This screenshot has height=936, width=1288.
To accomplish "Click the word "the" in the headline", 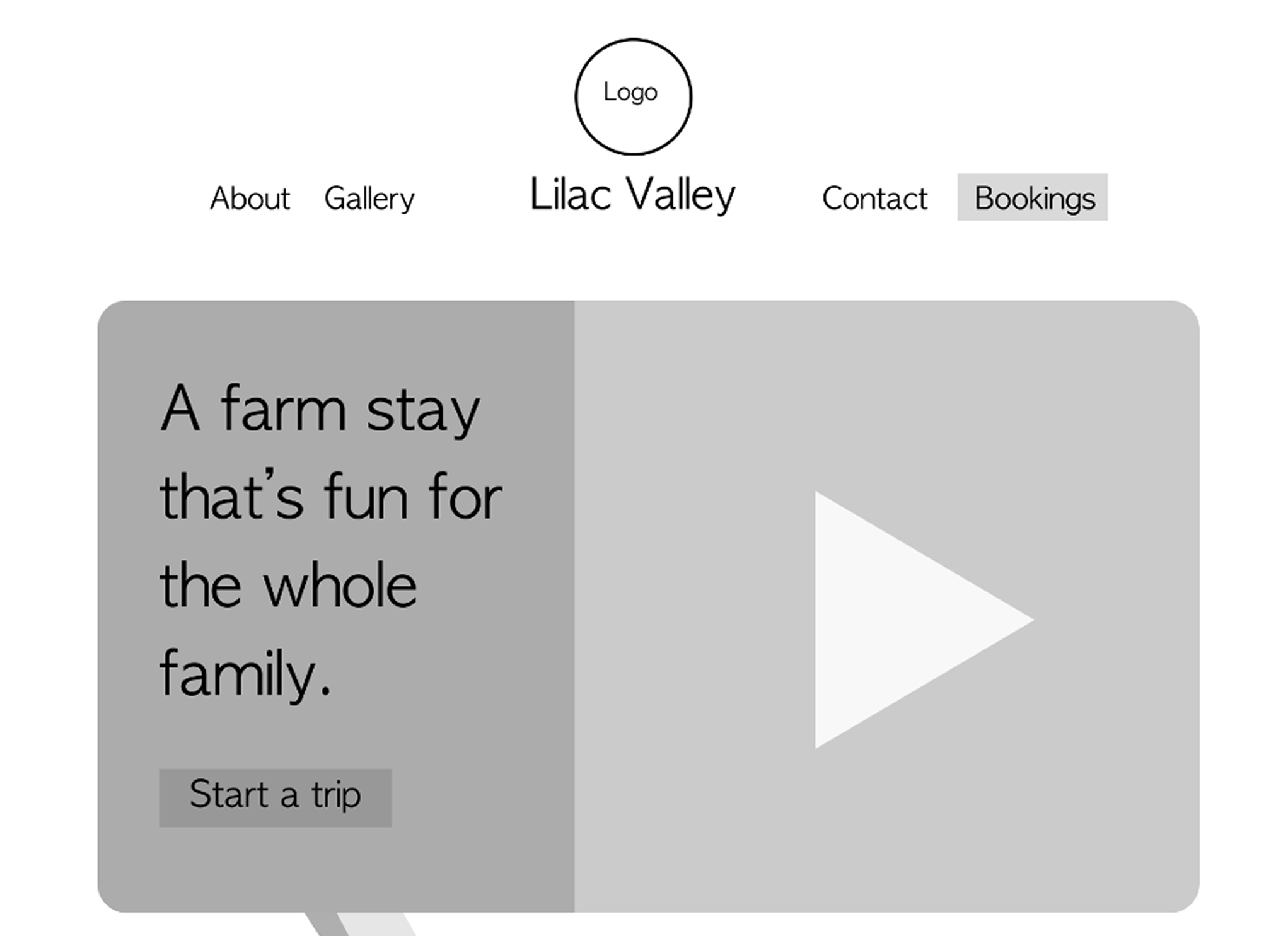I will 200,586.
